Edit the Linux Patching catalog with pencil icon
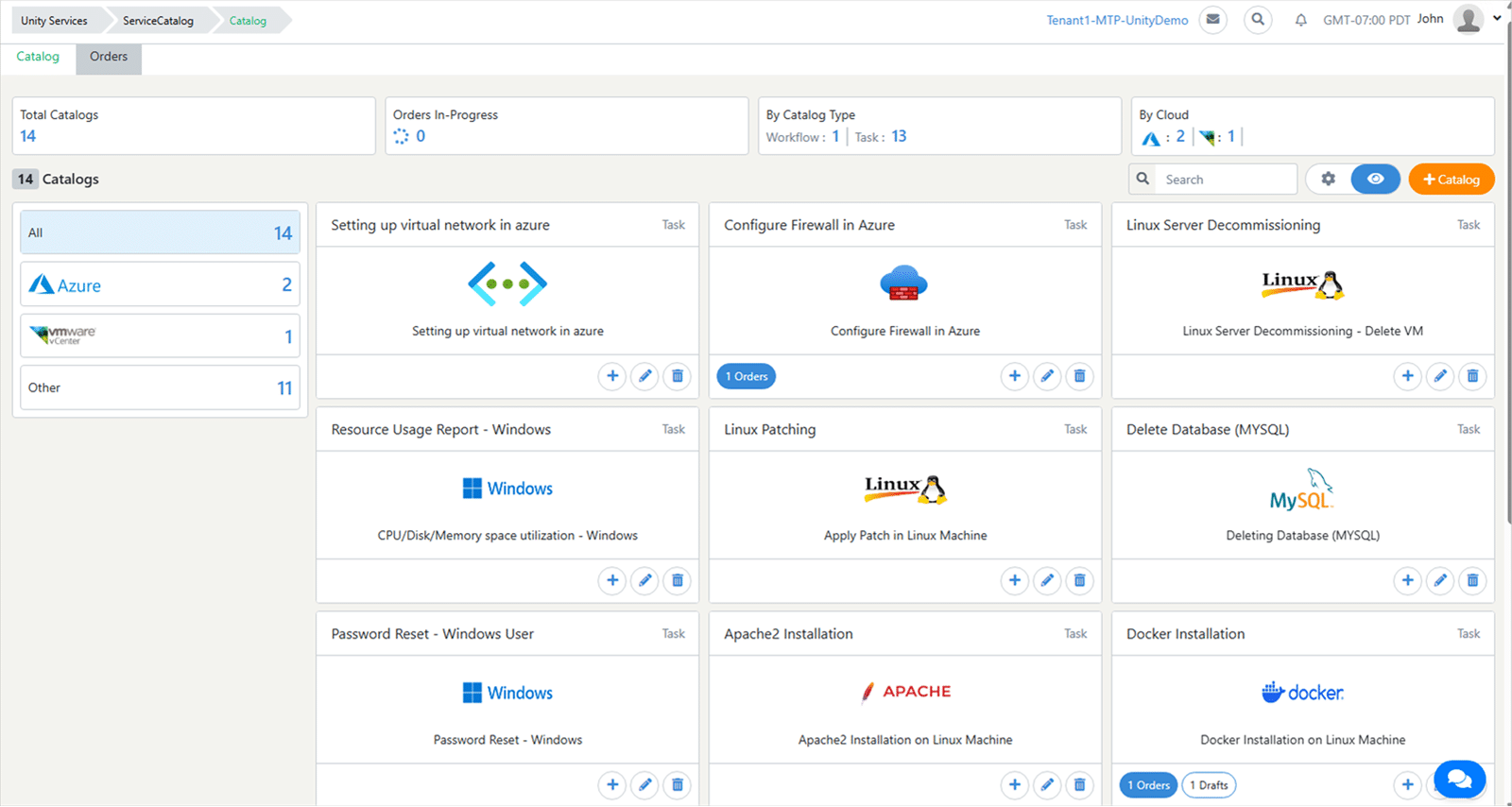This screenshot has height=807, width=1512. coord(1047,580)
